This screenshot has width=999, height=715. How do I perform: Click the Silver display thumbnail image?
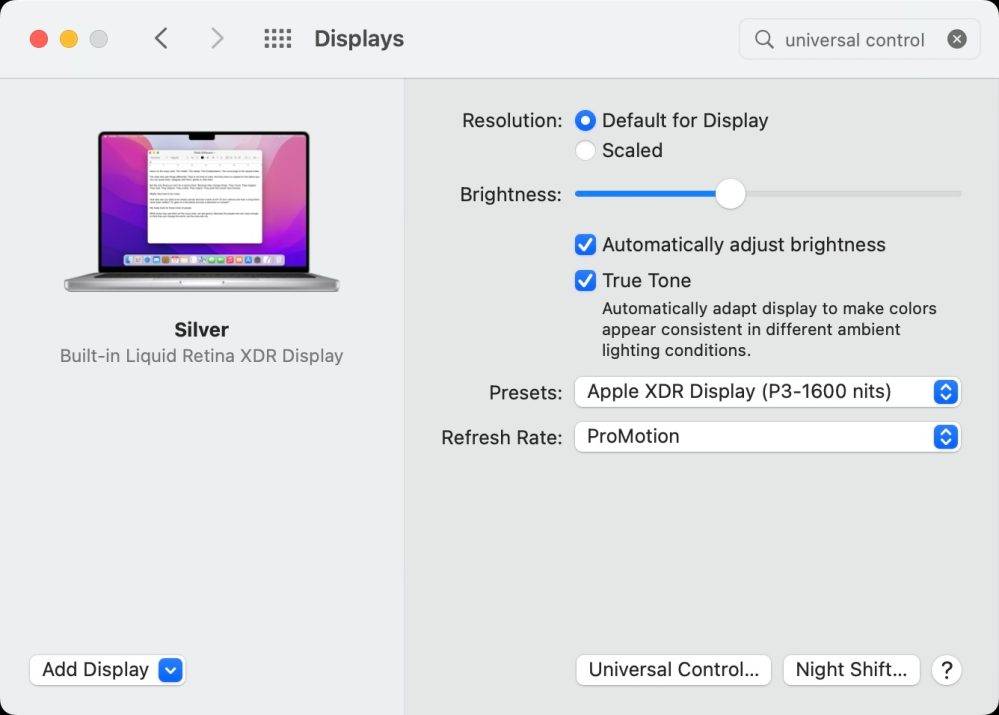coord(201,210)
